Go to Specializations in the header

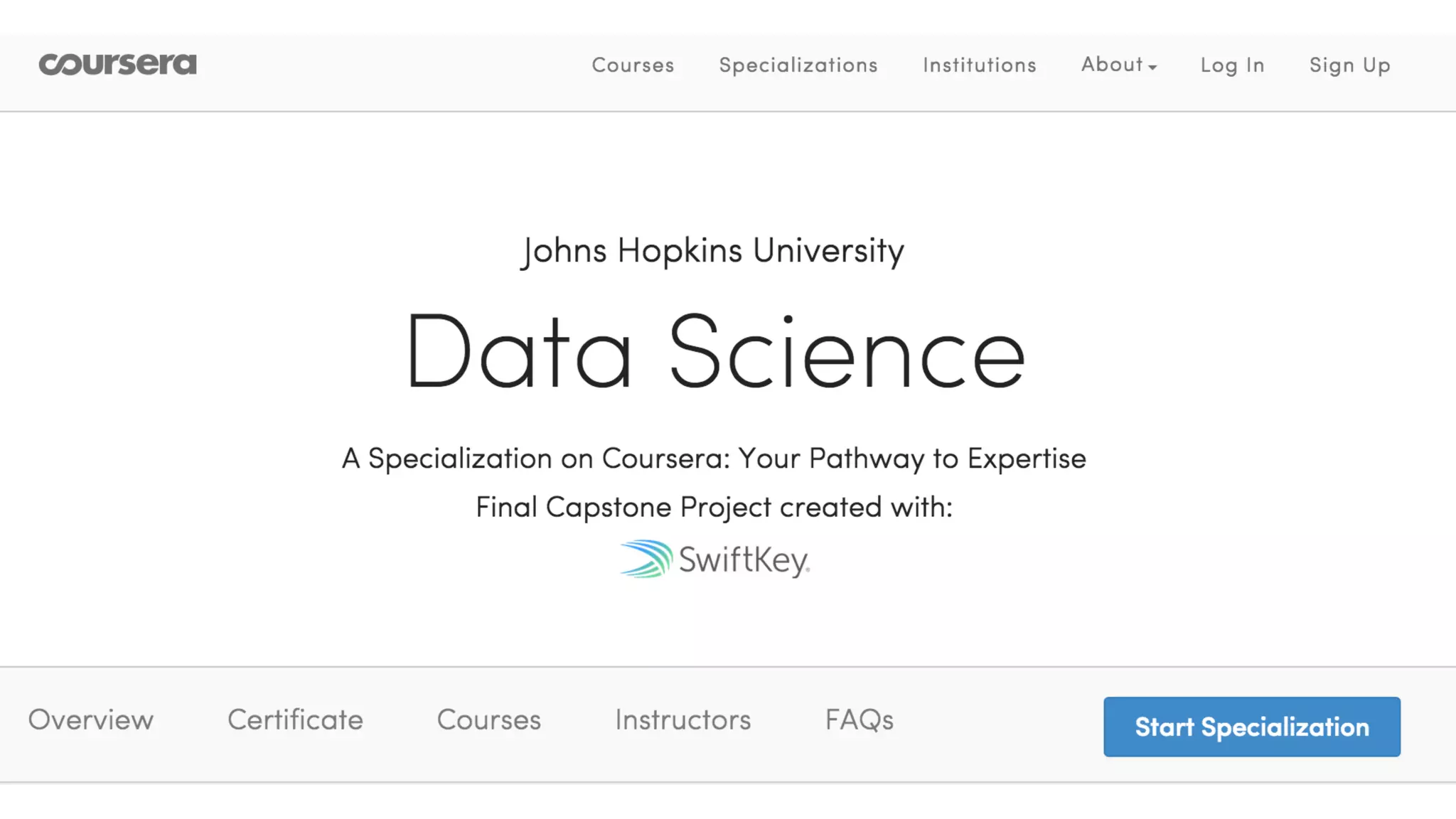tap(798, 65)
